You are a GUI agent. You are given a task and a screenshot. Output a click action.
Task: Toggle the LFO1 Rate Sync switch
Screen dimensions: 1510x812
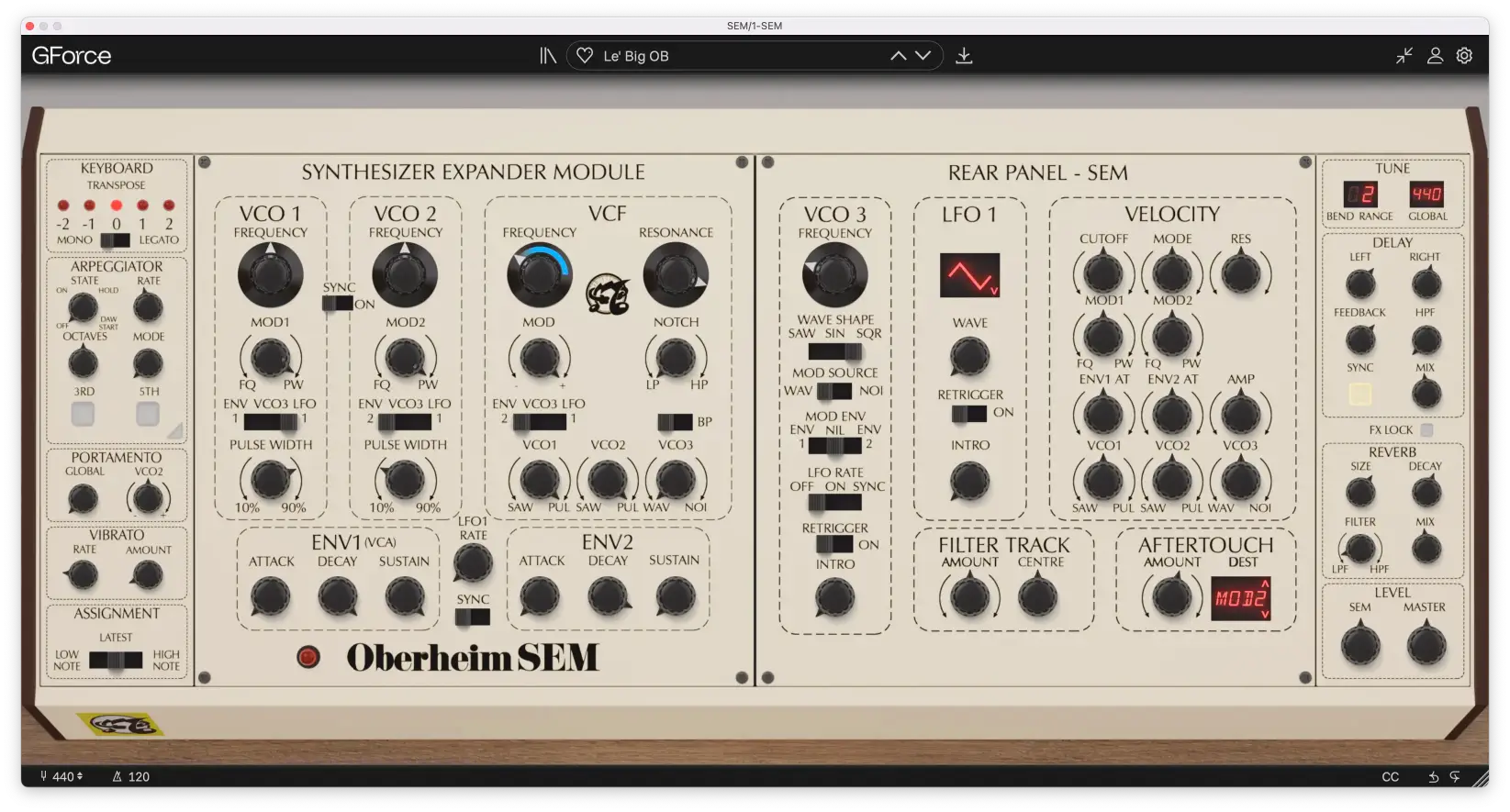[x=473, y=617]
